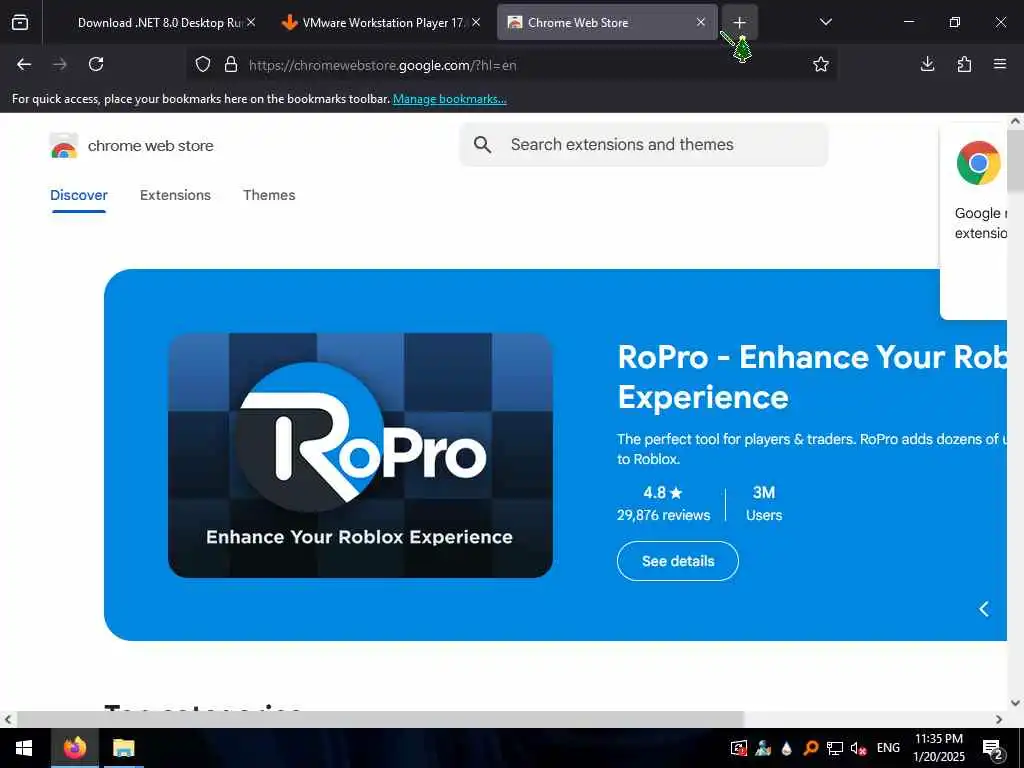Click the water-drop tray icon
1024x768 pixels.
point(787,748)
